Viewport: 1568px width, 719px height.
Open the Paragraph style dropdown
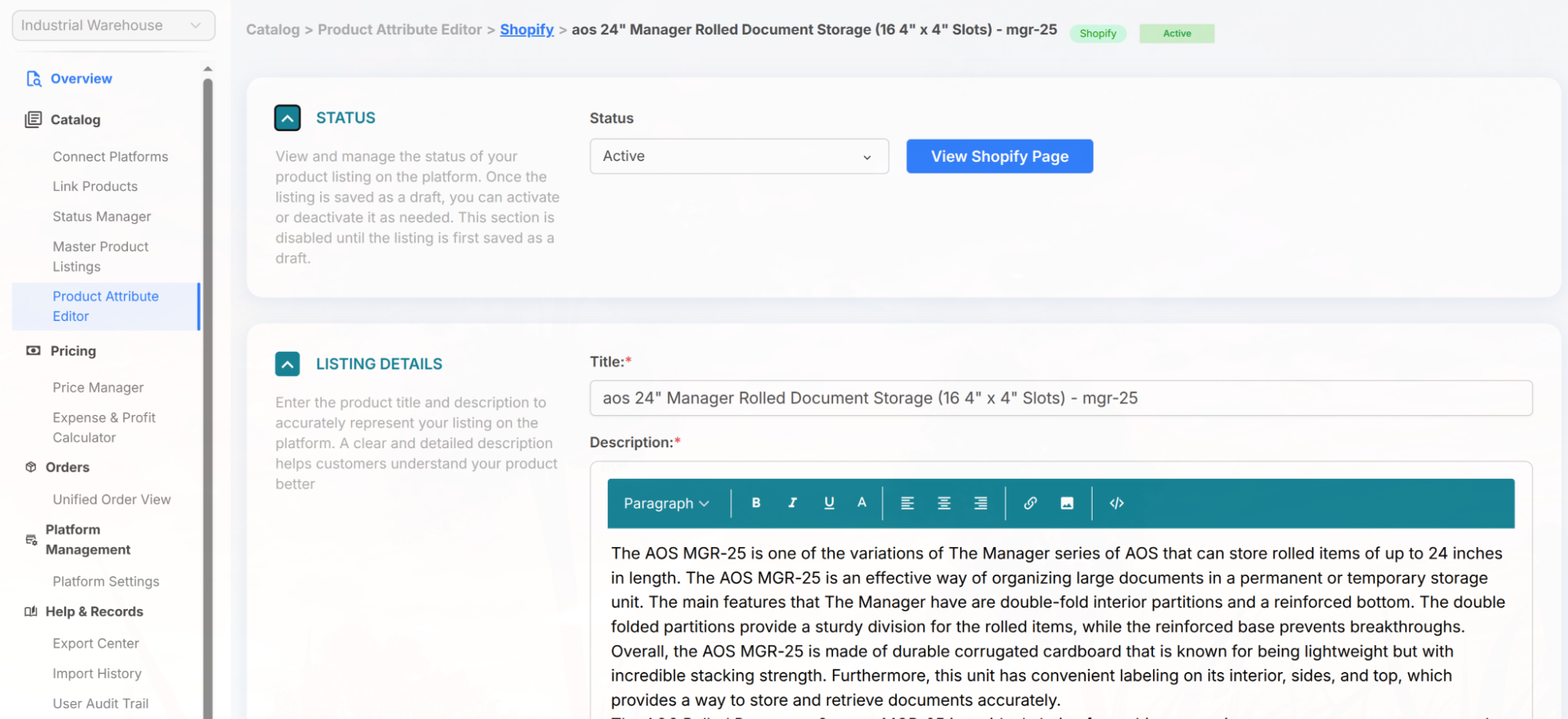[667, 503]
